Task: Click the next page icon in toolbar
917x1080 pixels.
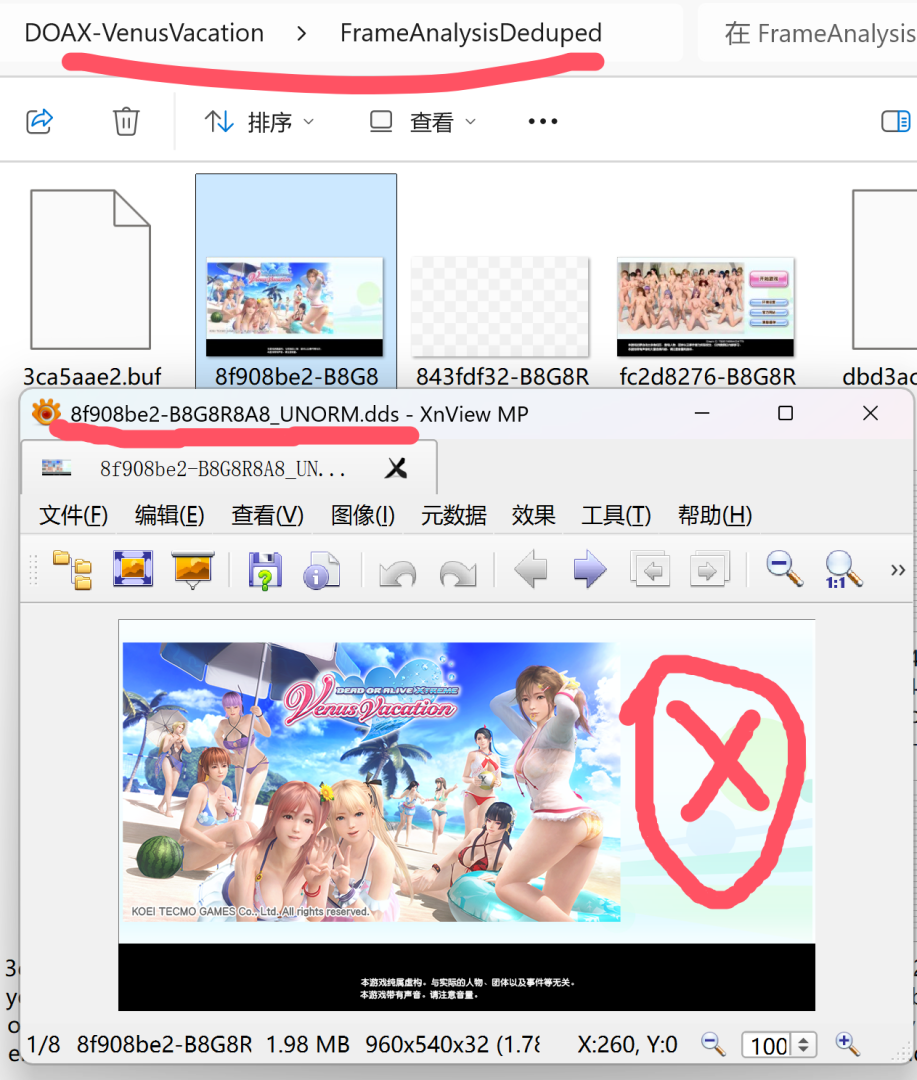Action: [709, 570]
